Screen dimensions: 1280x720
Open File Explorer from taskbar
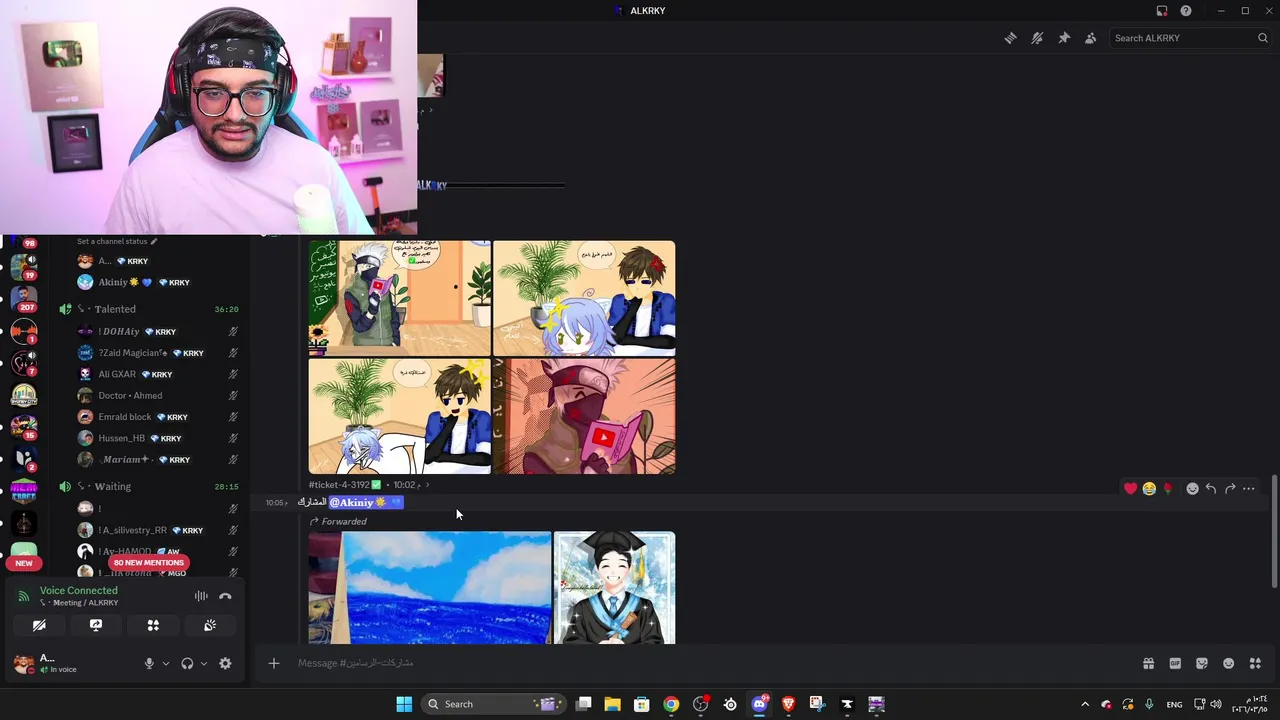coord(612,704)
